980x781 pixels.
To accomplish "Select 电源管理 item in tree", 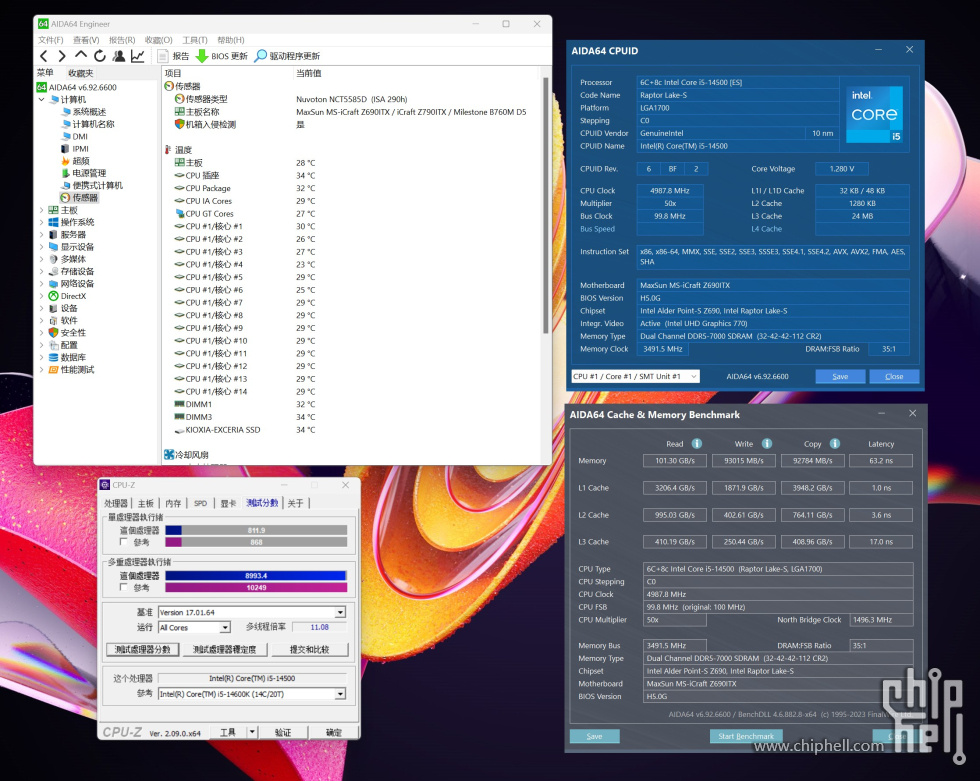I will pos(84,173).
